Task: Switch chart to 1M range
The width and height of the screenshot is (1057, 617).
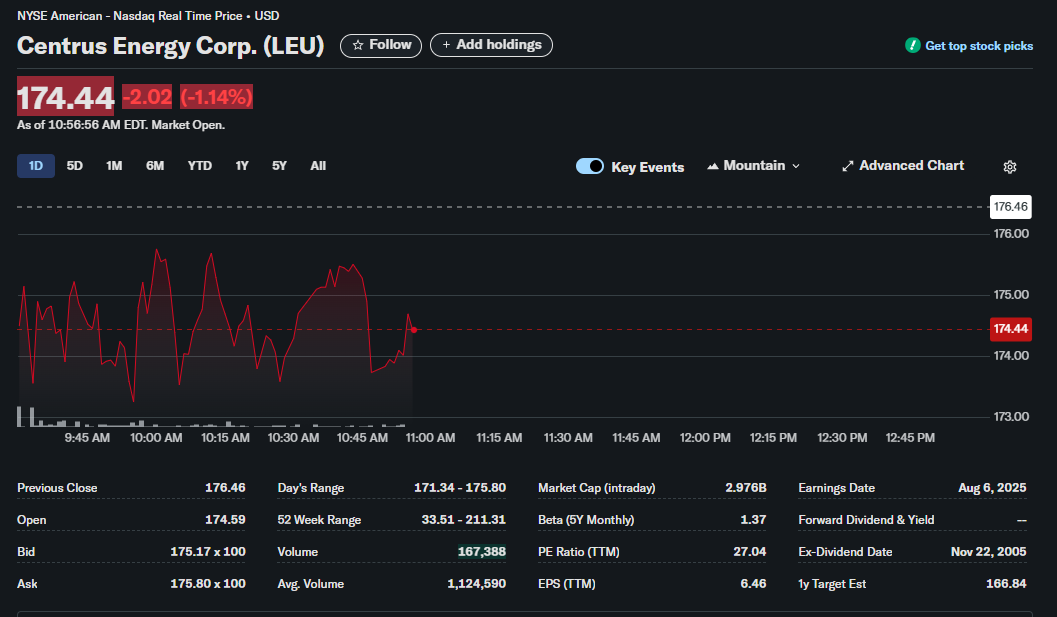Action: click(114, 166)
